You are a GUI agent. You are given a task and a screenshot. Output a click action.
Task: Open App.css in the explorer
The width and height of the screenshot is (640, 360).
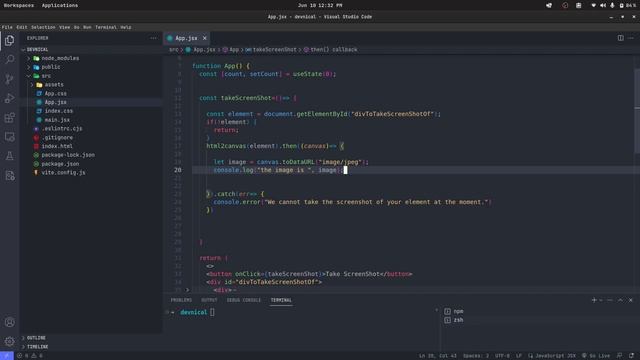coord(56,93)
